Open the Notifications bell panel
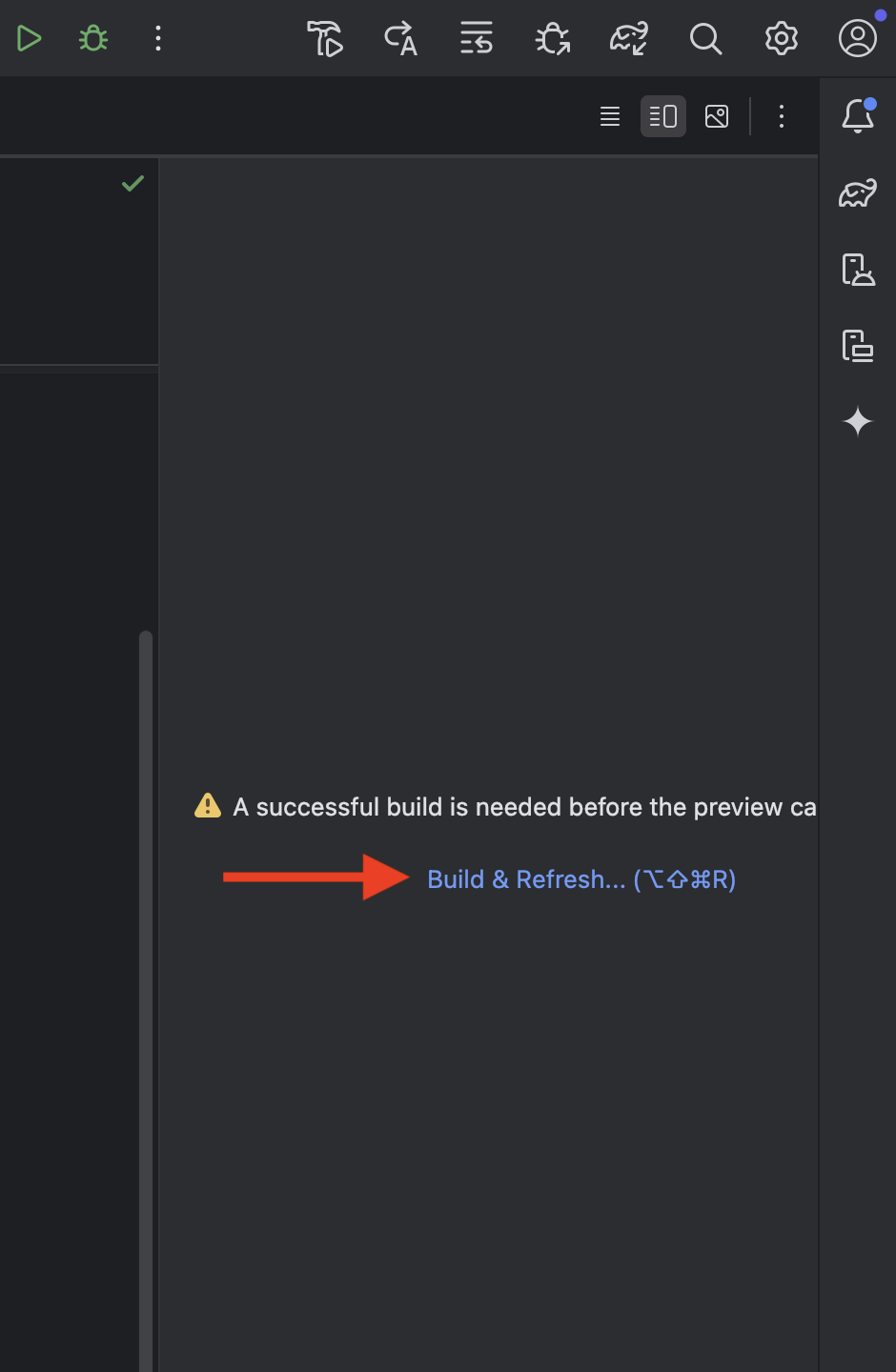Viewport: 896px width, 1372px height. click(858, 116)
